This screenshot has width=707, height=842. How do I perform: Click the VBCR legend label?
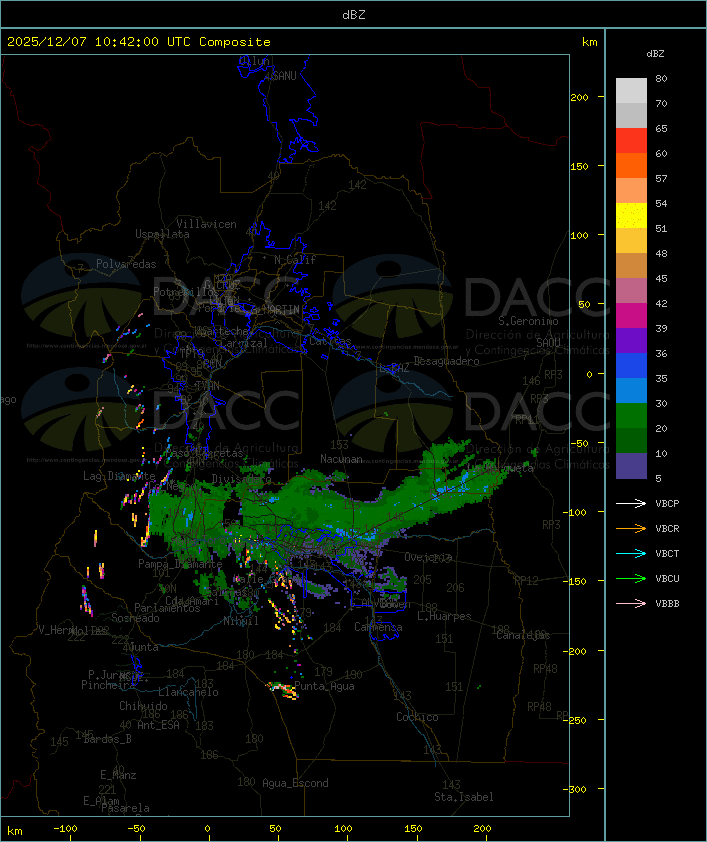tap(667, 528)
